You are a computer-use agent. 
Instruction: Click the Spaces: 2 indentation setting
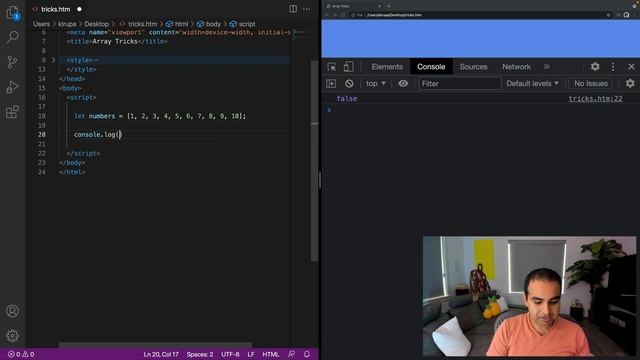click(200, 354)
